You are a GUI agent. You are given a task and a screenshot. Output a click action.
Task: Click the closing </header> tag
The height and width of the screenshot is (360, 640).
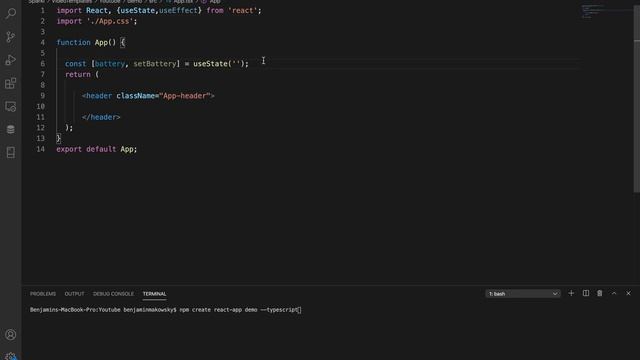point(101,117)
